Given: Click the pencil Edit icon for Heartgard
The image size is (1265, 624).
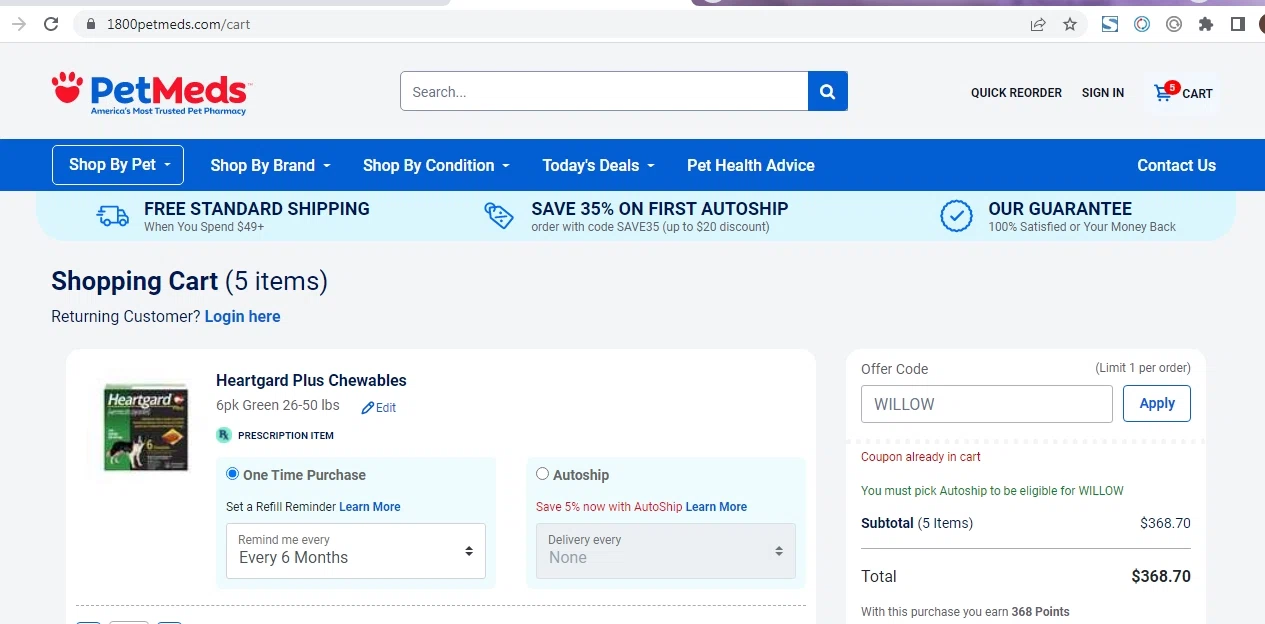Looking at the screenshot, I should click(x=367, y=408).
